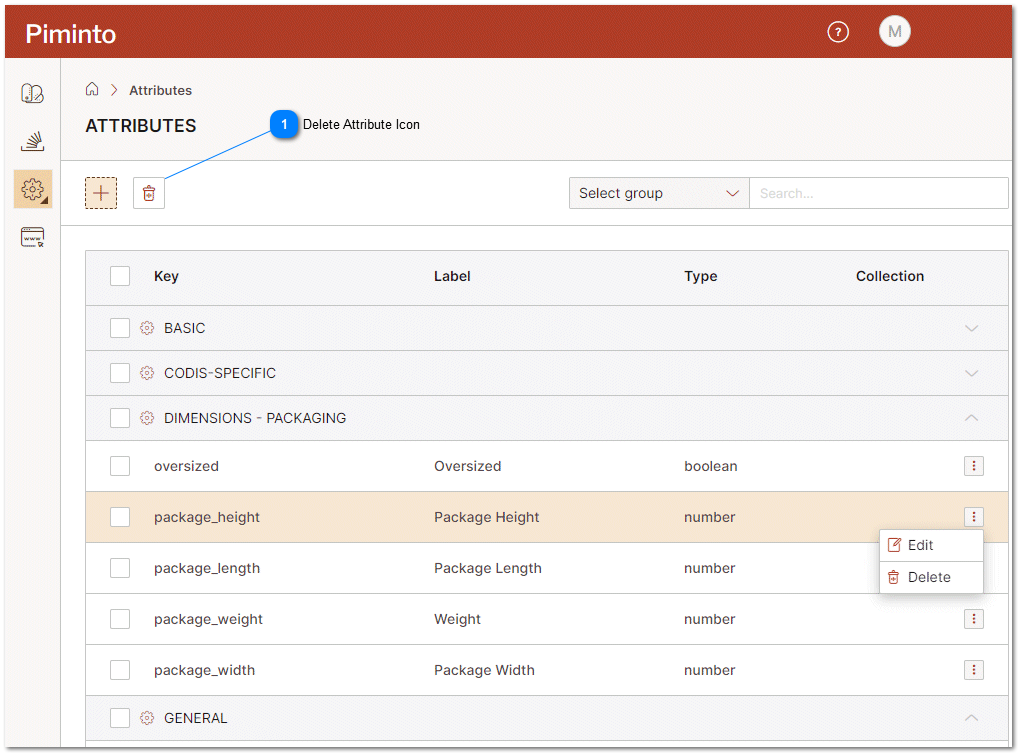Check the BASIC group checkbox
The width and height of the screenshot is (1021, 756).
120,328
